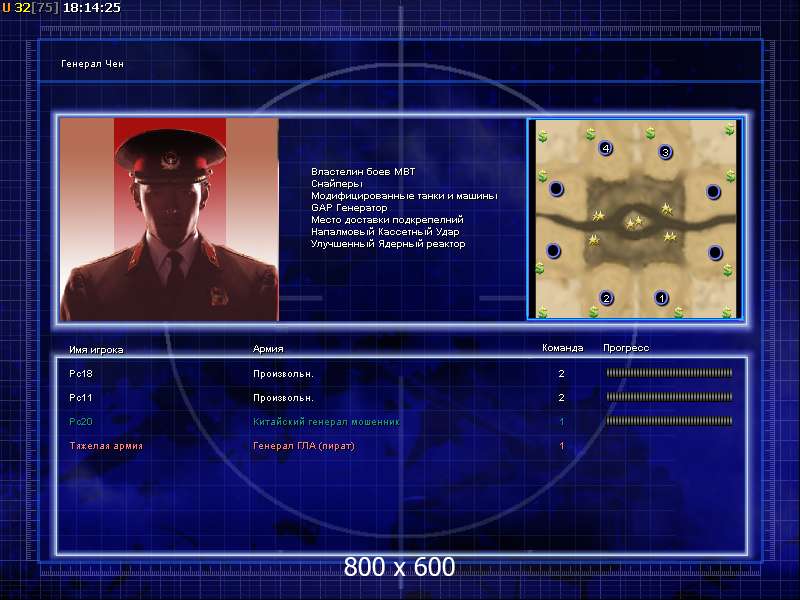Click start position 4 on the map
800x600 pixels.
click(x=606, y=148)
